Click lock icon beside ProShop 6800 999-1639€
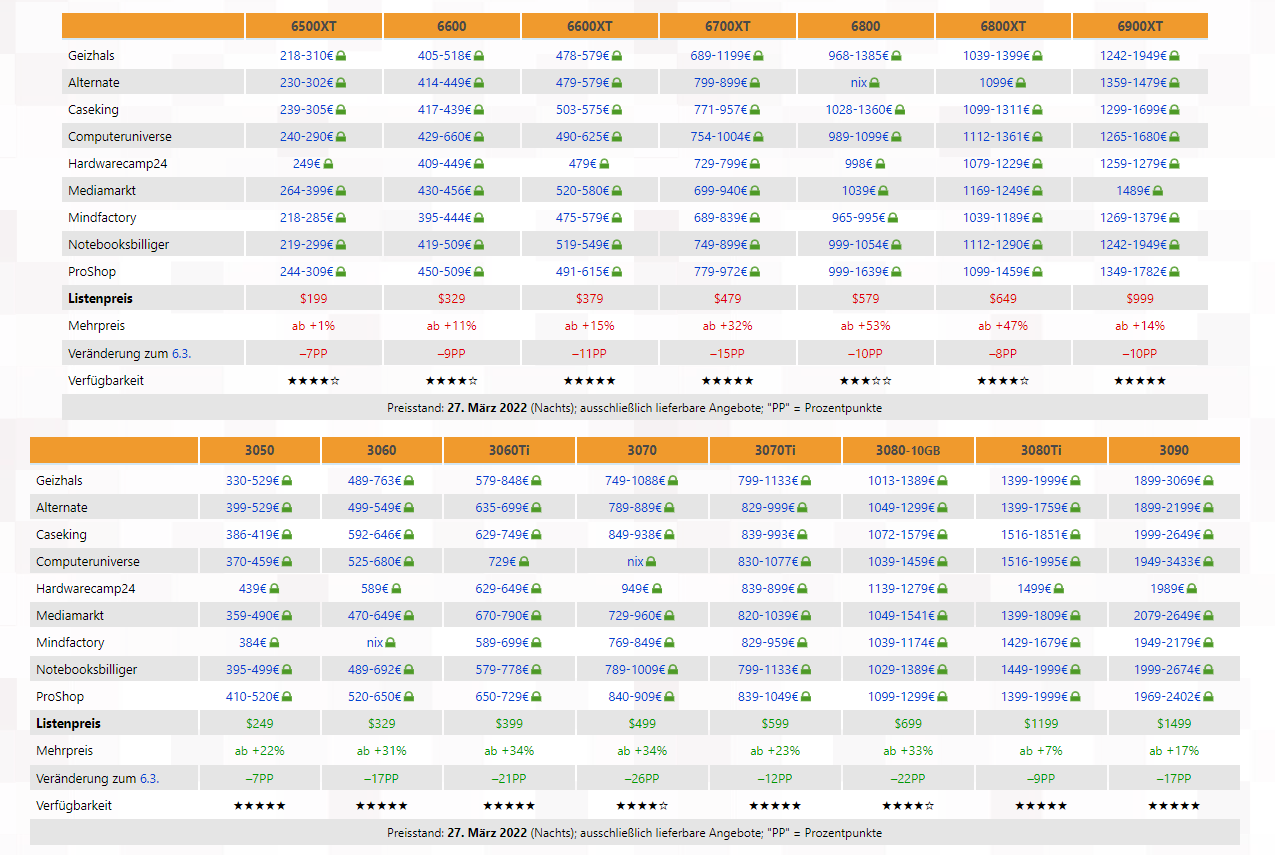Image resolution: width=1275 pixels, height=855 pixels. click(898, 272)
